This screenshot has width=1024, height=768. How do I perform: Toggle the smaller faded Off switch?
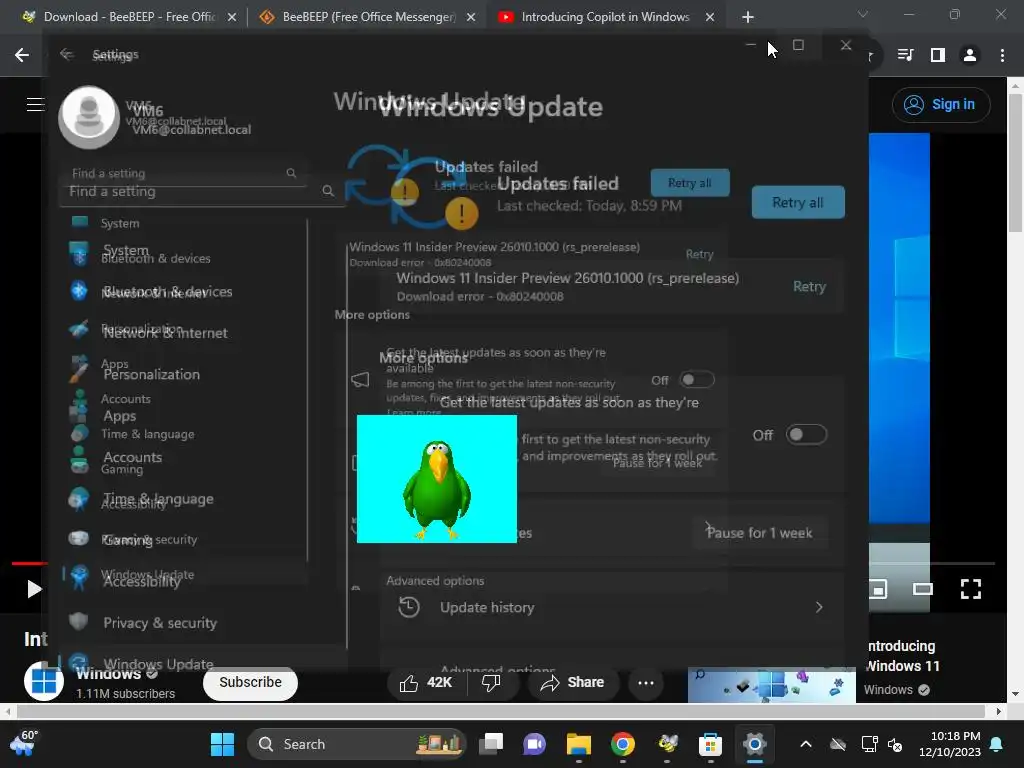click(697, 380)
